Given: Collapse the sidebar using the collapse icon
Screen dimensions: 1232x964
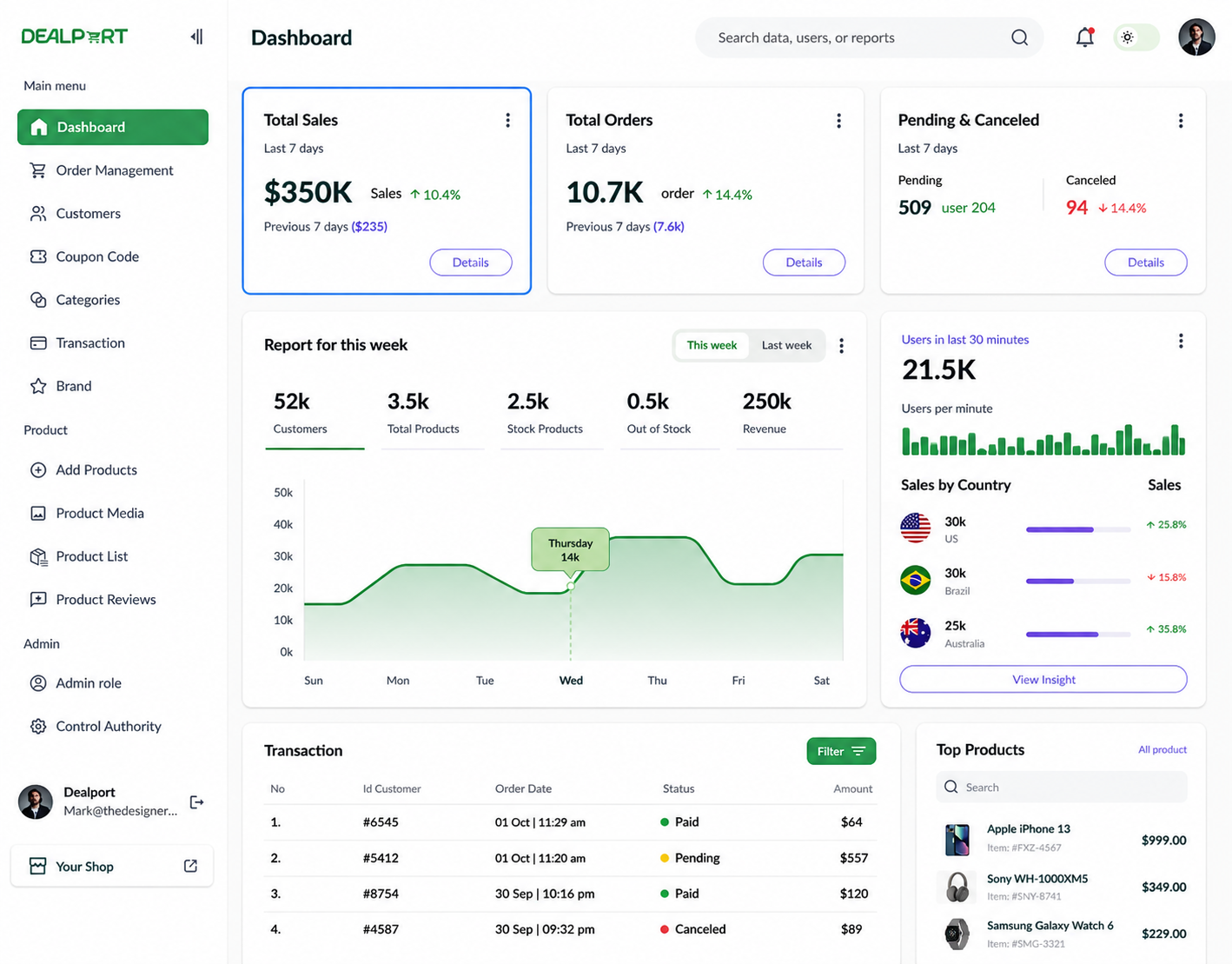Looking at the screenshot, I should coord(197,37).
